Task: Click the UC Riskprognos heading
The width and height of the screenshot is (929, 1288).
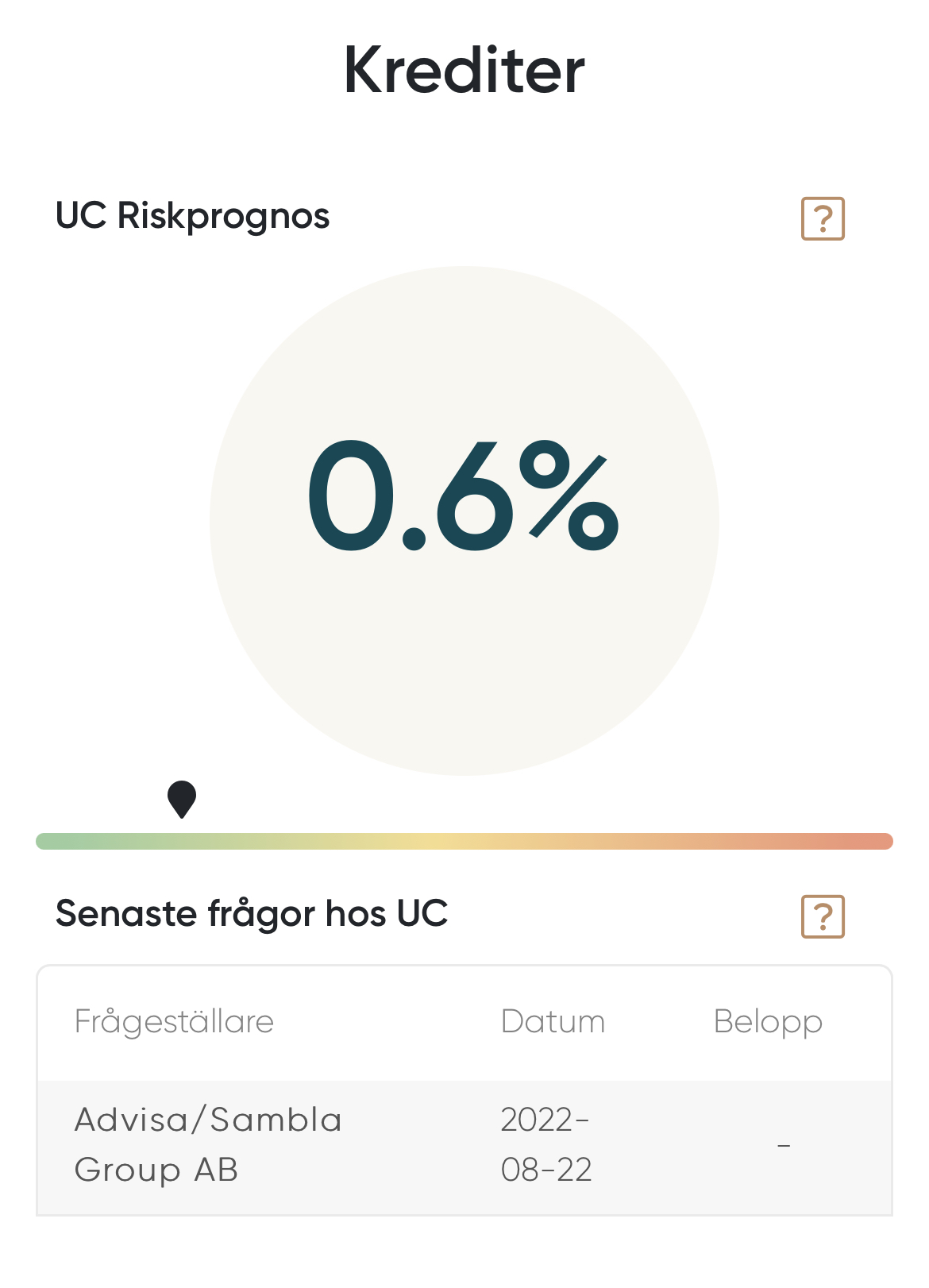Action: (192, 216)
